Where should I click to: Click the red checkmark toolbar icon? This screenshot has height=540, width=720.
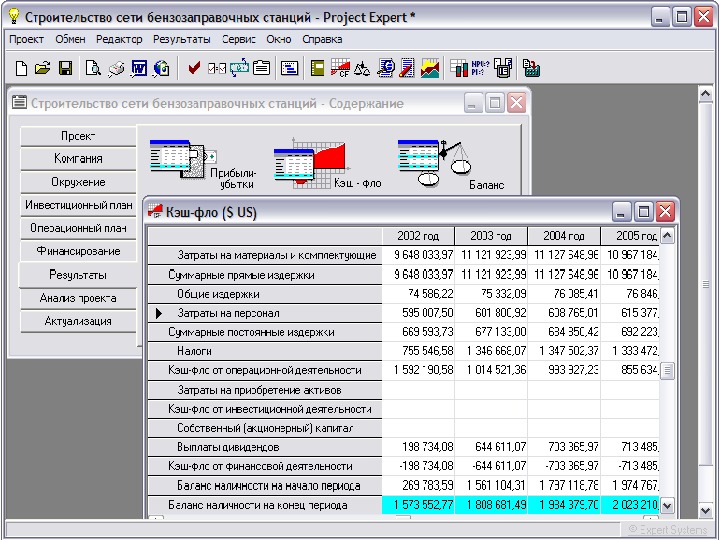pyautogui.click(x=194, y=69)
